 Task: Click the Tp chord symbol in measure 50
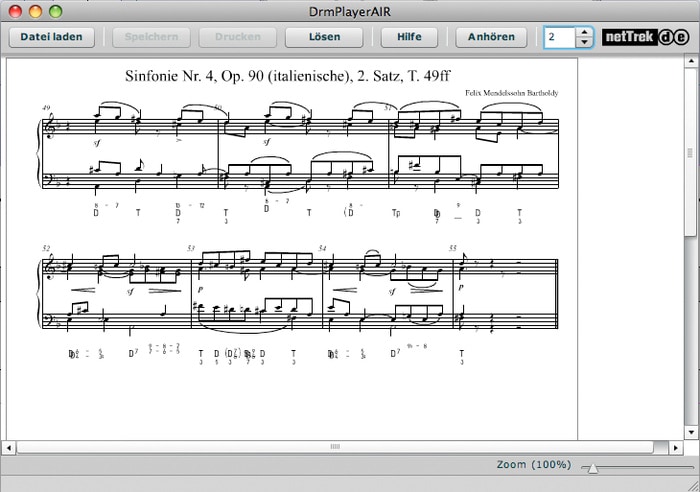click(396, 213)
